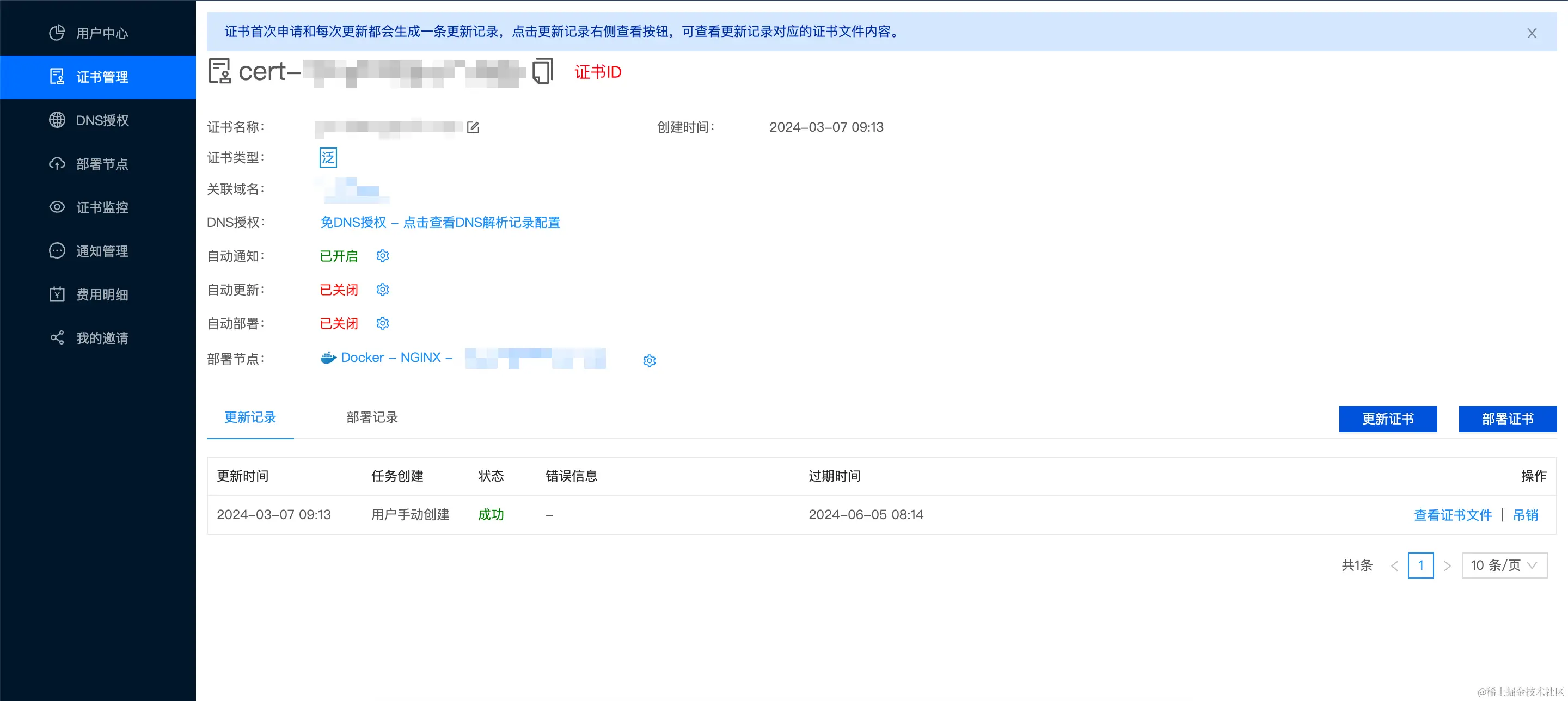Edit the certificate name via the pencil icon
The image size is (1568, 701).
(473, 127)
